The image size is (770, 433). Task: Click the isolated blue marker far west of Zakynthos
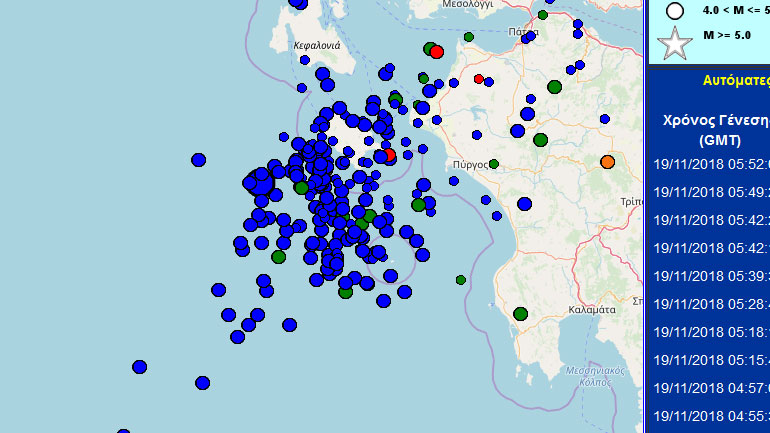click(198, 159)
